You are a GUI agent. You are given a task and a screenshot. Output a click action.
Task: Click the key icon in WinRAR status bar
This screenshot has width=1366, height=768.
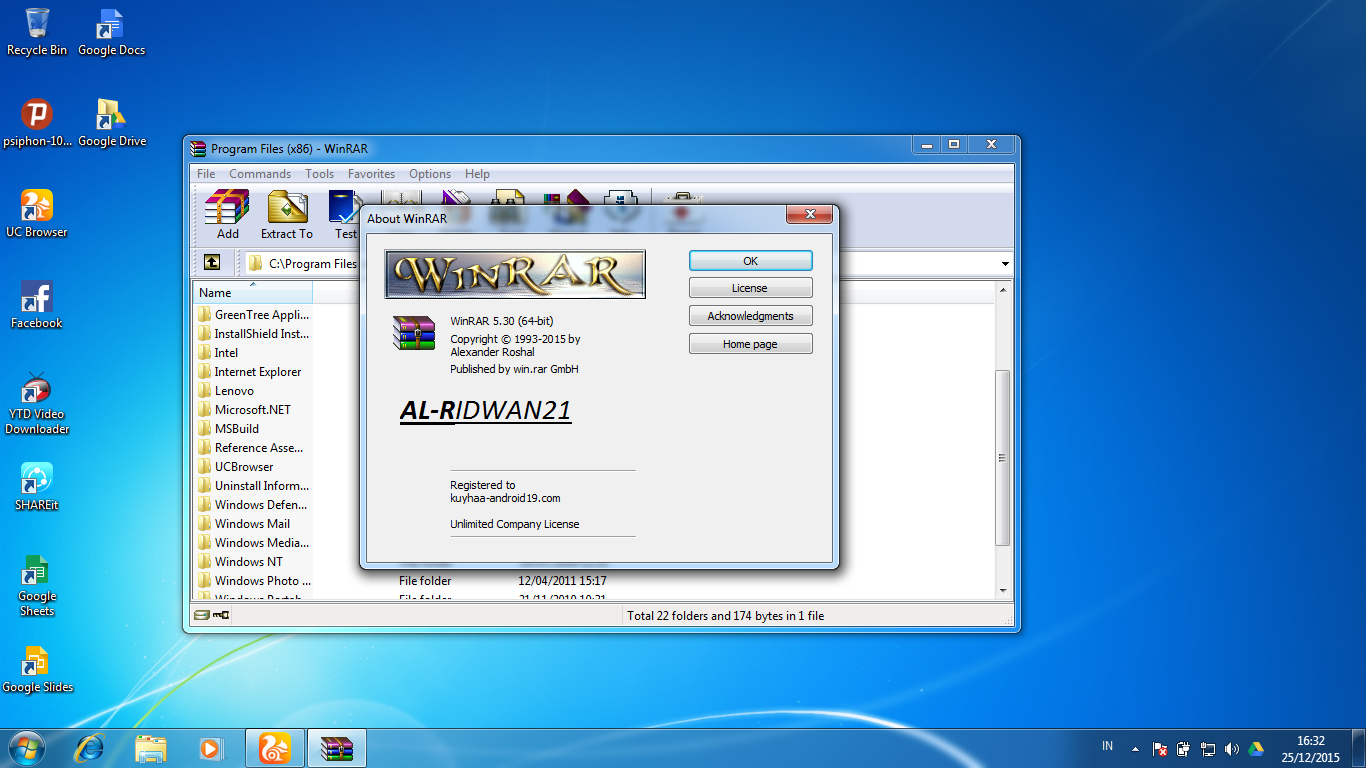221,615
